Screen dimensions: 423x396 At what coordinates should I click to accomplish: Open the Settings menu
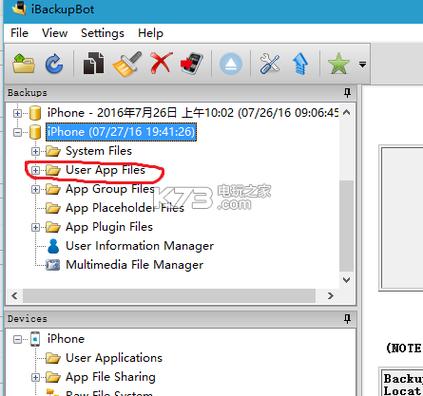pos(102,33)
